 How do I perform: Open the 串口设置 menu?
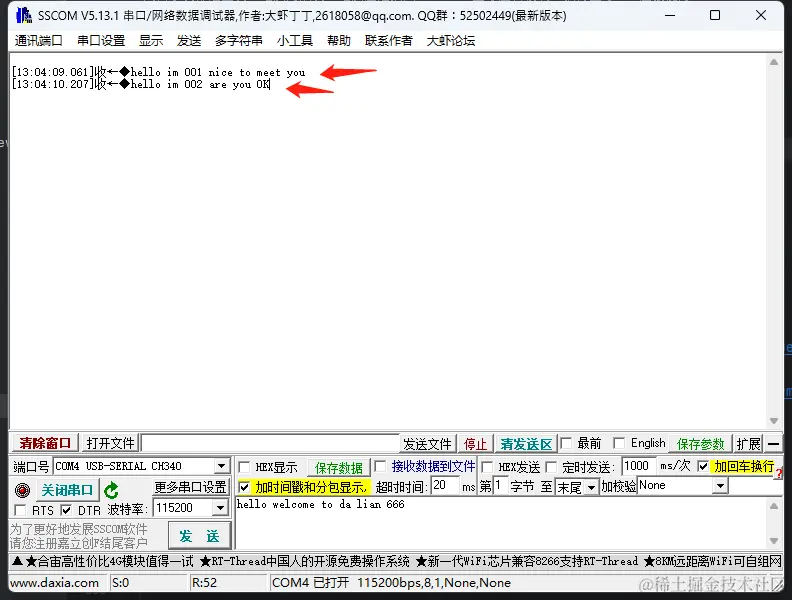101,40
